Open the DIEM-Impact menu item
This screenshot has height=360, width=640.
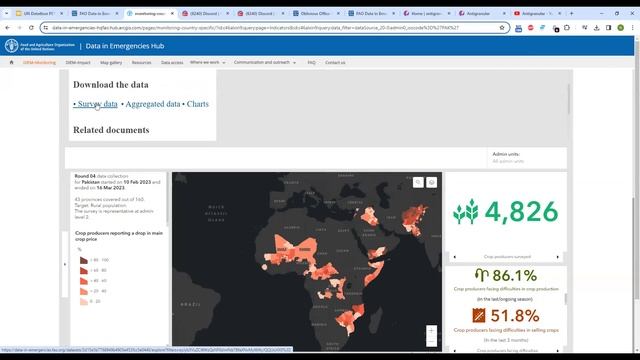coord(78,62)
